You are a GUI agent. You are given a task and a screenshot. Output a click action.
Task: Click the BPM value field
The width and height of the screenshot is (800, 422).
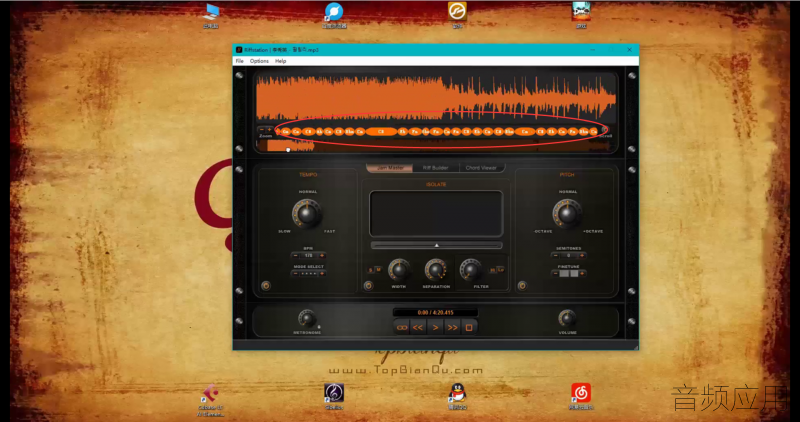(309, 255)
